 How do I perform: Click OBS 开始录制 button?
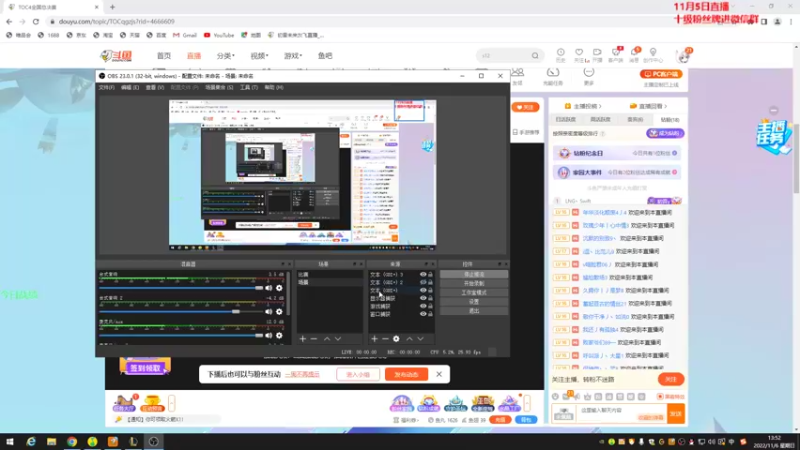tap(474, 283)
